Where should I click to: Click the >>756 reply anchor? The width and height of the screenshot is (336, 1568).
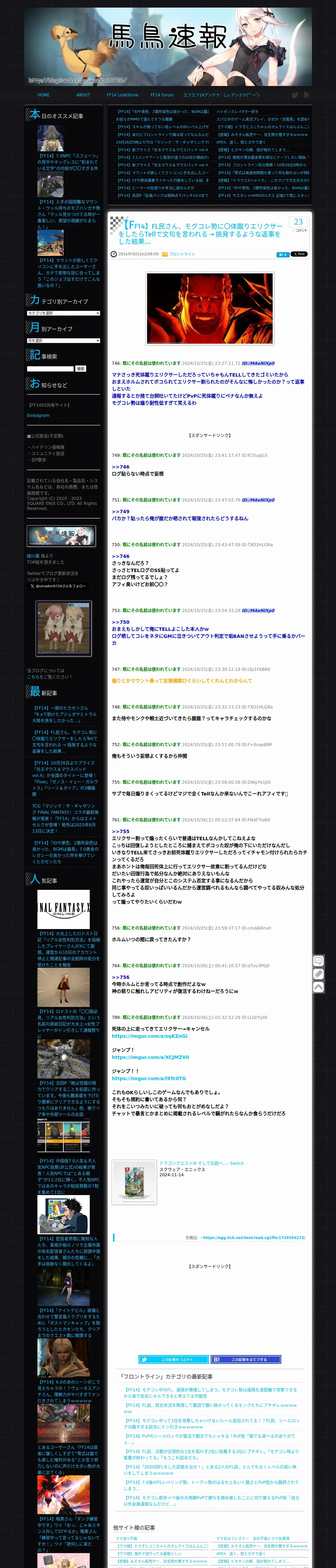tap(121, 977)
